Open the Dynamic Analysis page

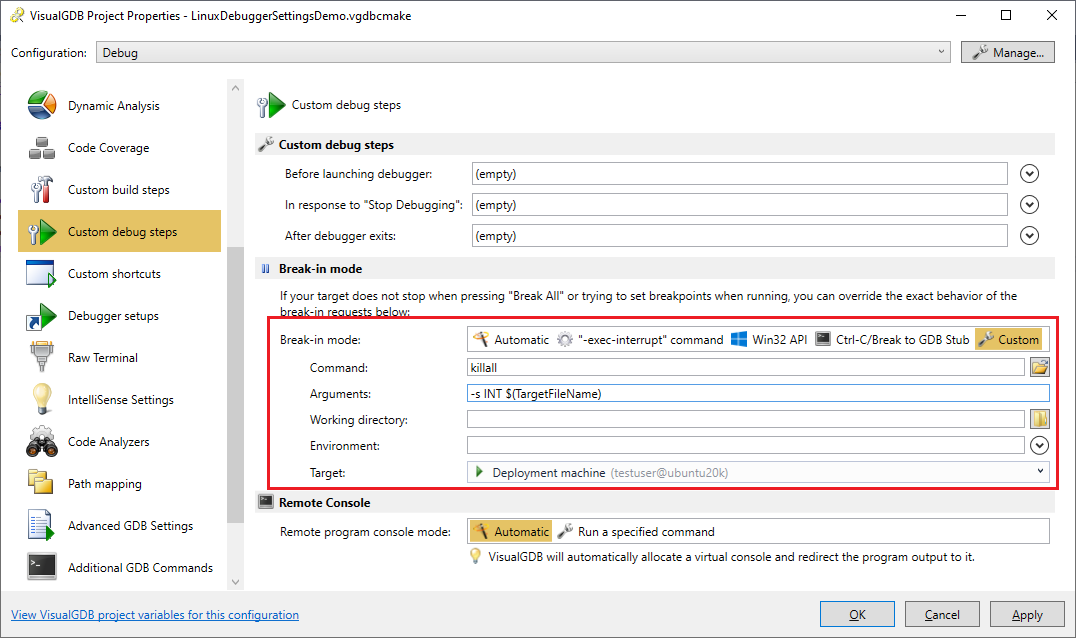[119, 105]
